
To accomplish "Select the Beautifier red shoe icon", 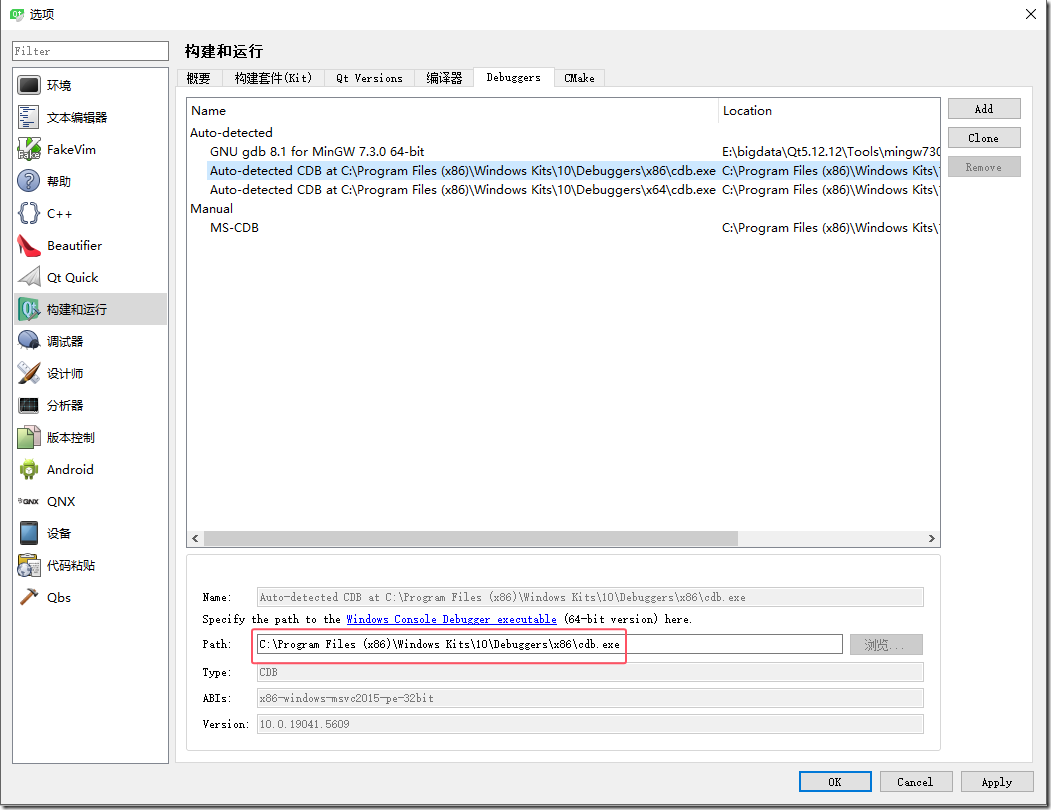I will tap(29, 245).
